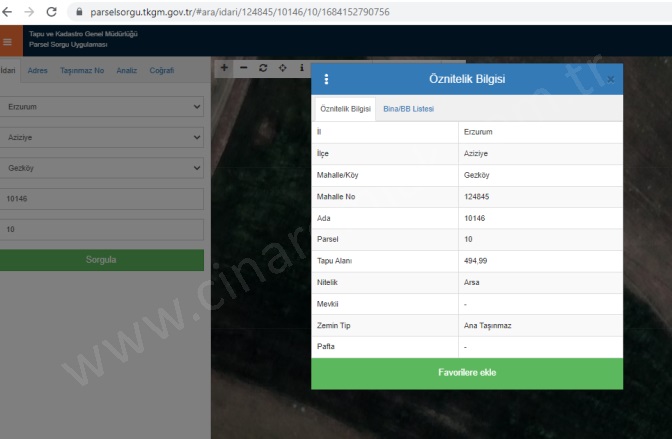Switch to the Analiz tab
This screenshot has width=672, height=439.
coord(127,71)
